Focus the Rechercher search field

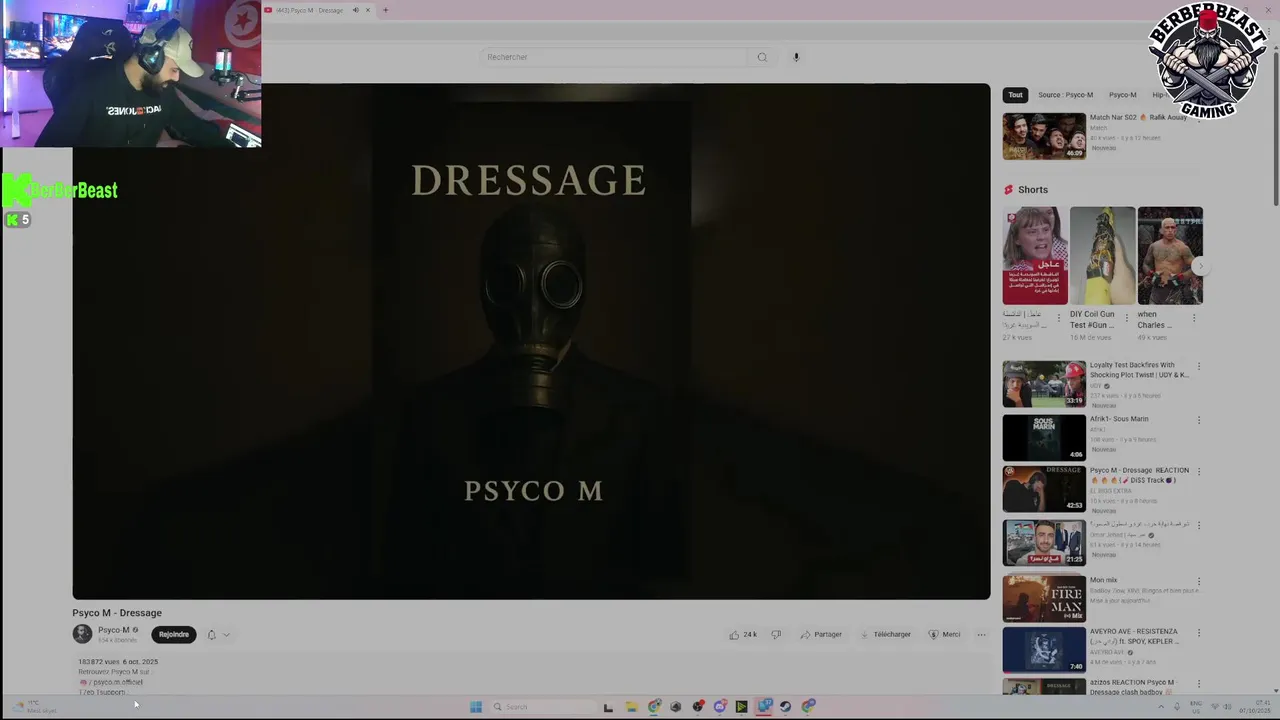[x=614, y=57]
